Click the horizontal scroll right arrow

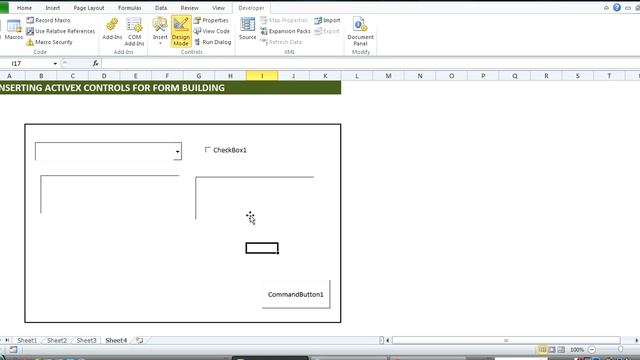point(636,340)
